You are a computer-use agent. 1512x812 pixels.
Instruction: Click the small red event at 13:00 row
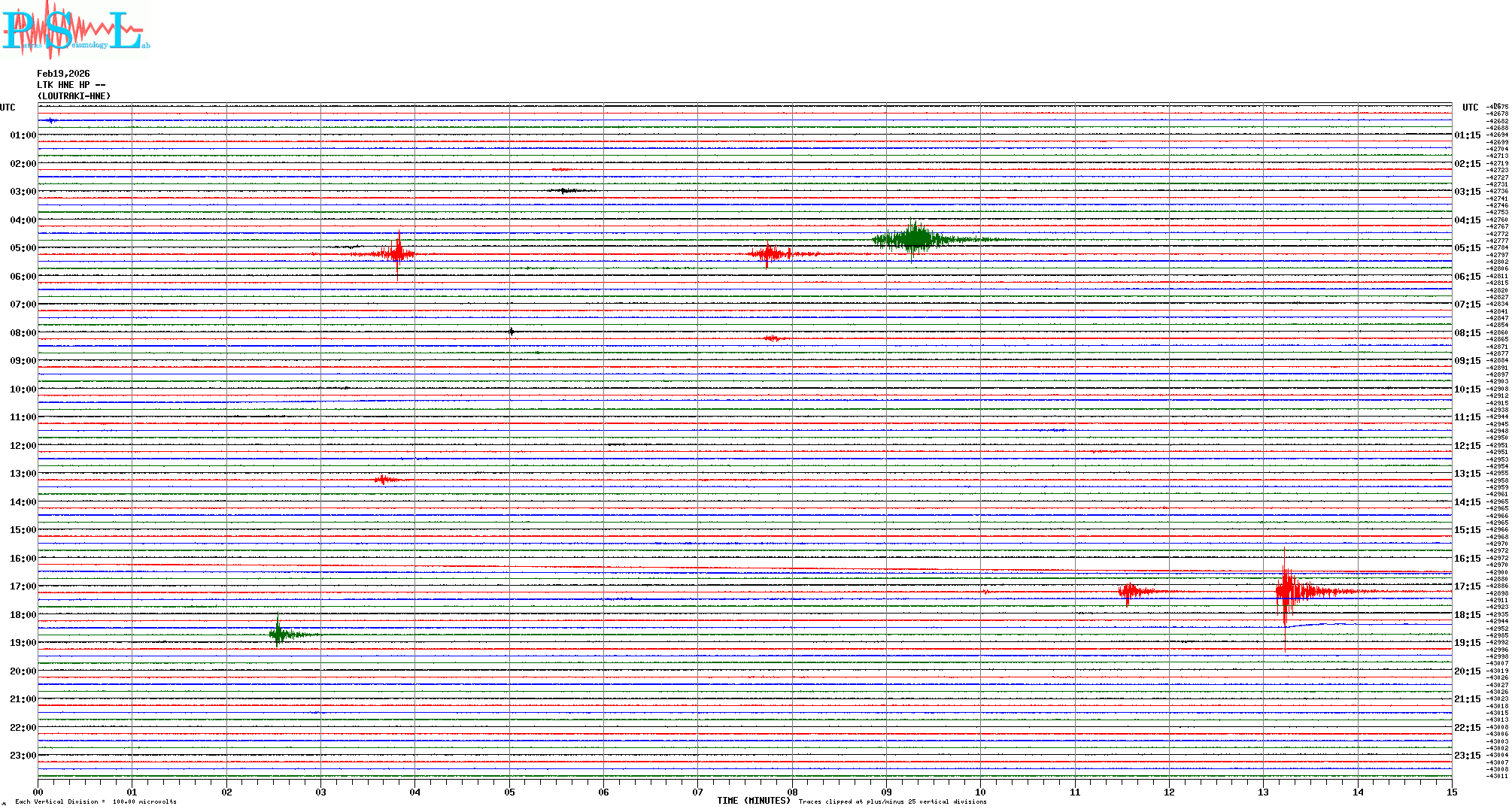383,480
